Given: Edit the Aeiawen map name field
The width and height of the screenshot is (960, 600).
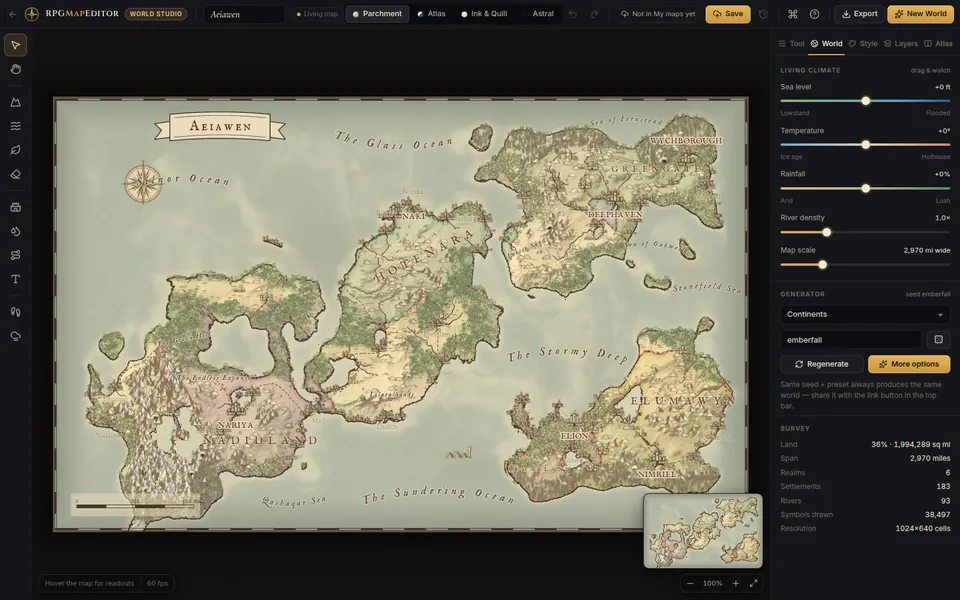Looking at the screenshot, I should [x=244, y=14].
